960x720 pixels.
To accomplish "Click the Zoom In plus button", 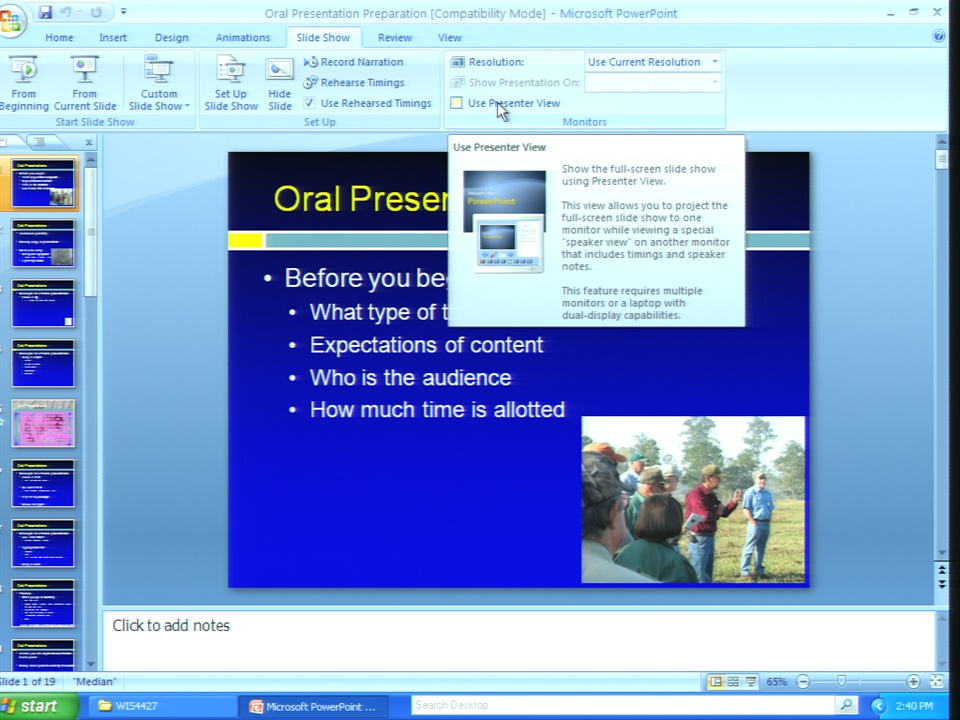I will click(912, 681).
